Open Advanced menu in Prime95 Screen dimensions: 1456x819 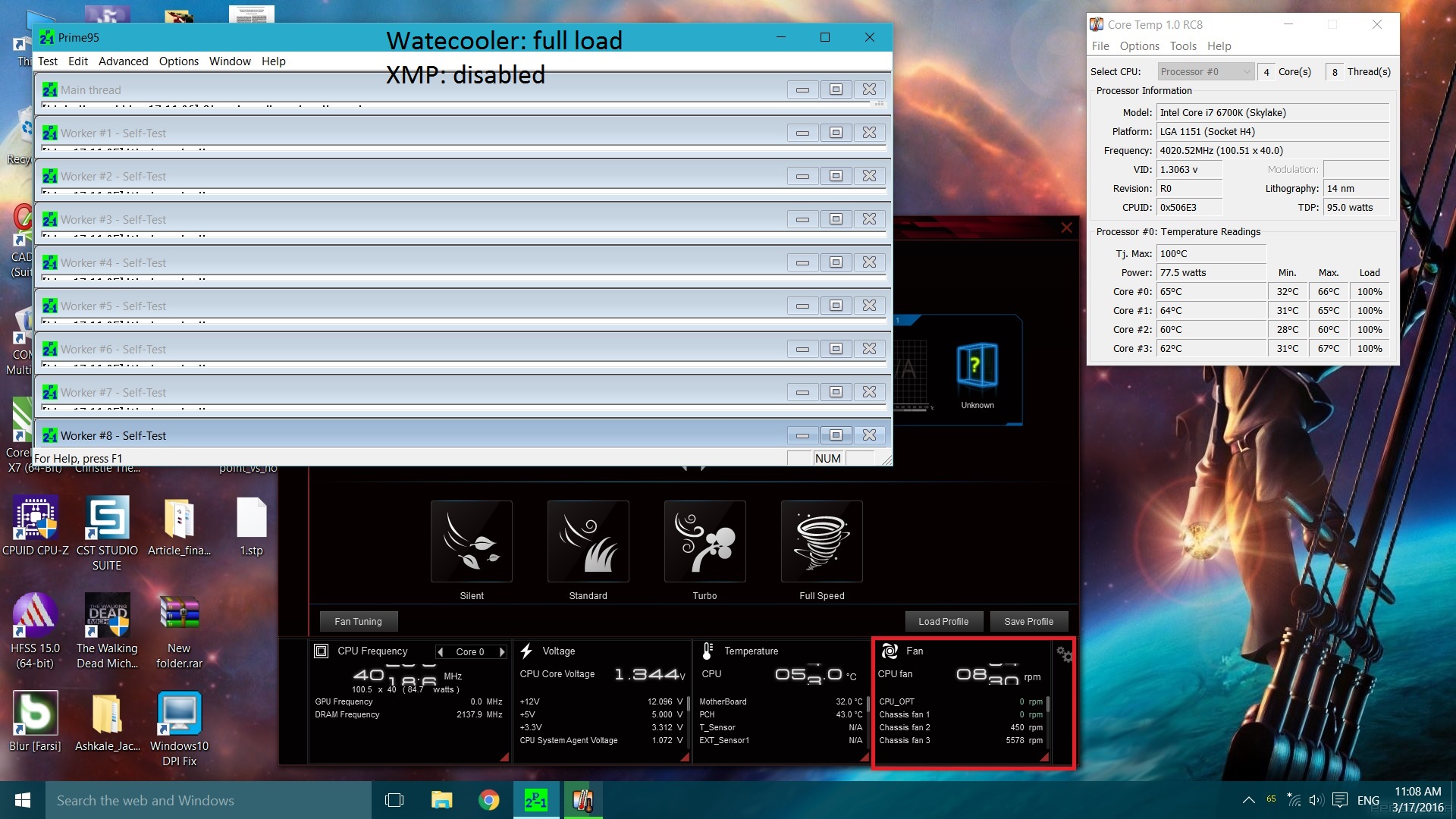[x=123, y=61]
